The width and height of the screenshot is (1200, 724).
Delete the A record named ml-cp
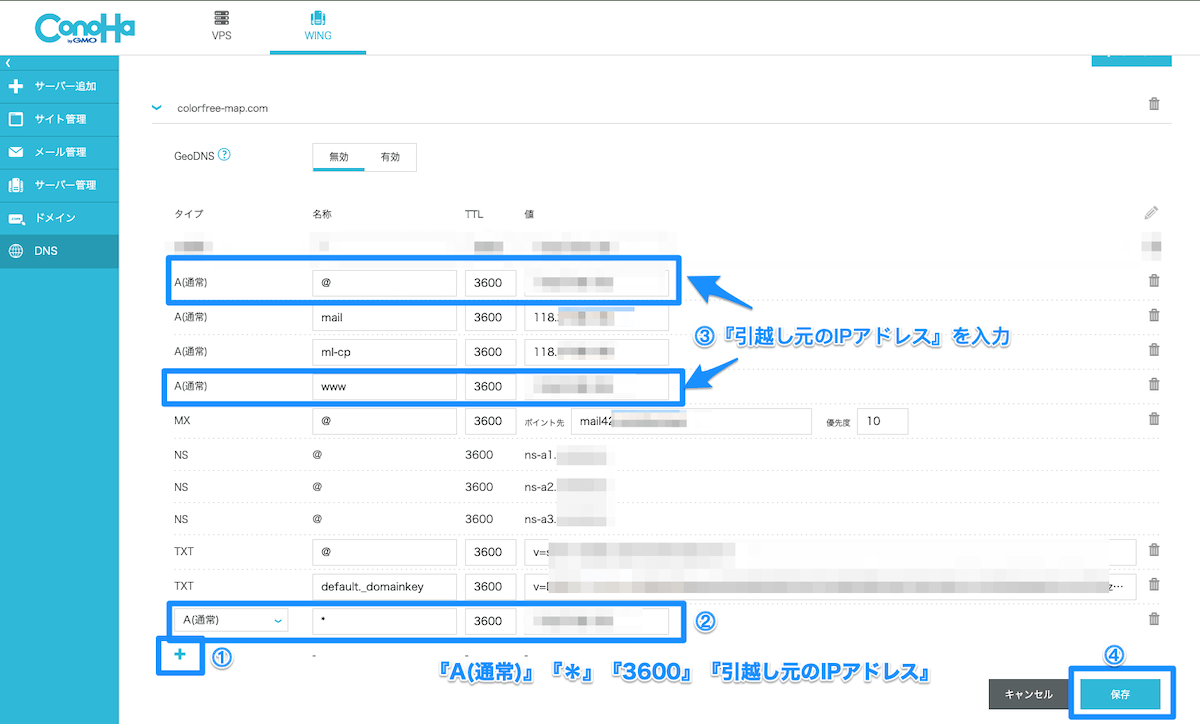click(x=1154, y=350)
